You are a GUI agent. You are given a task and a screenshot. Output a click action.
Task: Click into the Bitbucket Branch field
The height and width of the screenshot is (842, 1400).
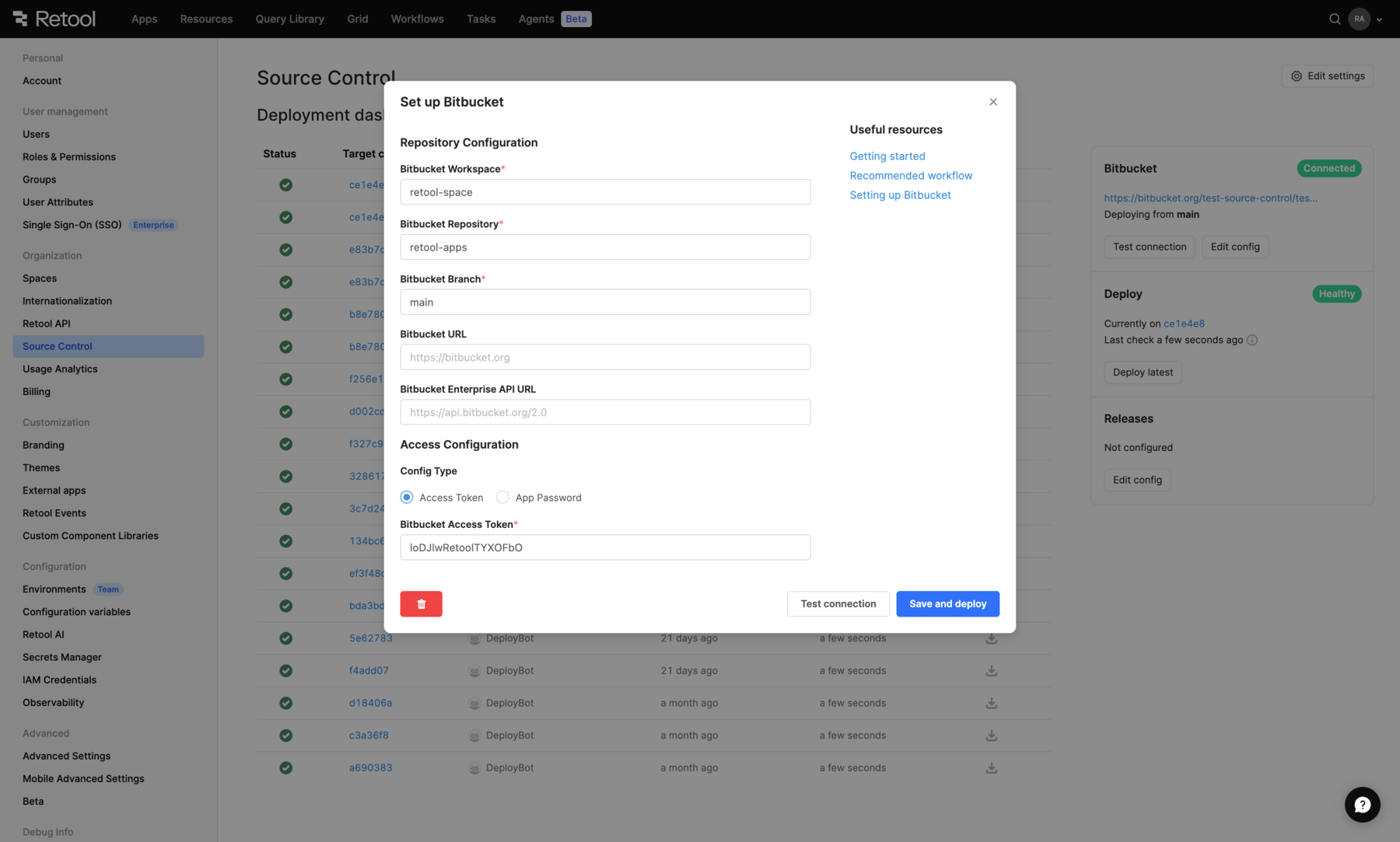[605, 302]
